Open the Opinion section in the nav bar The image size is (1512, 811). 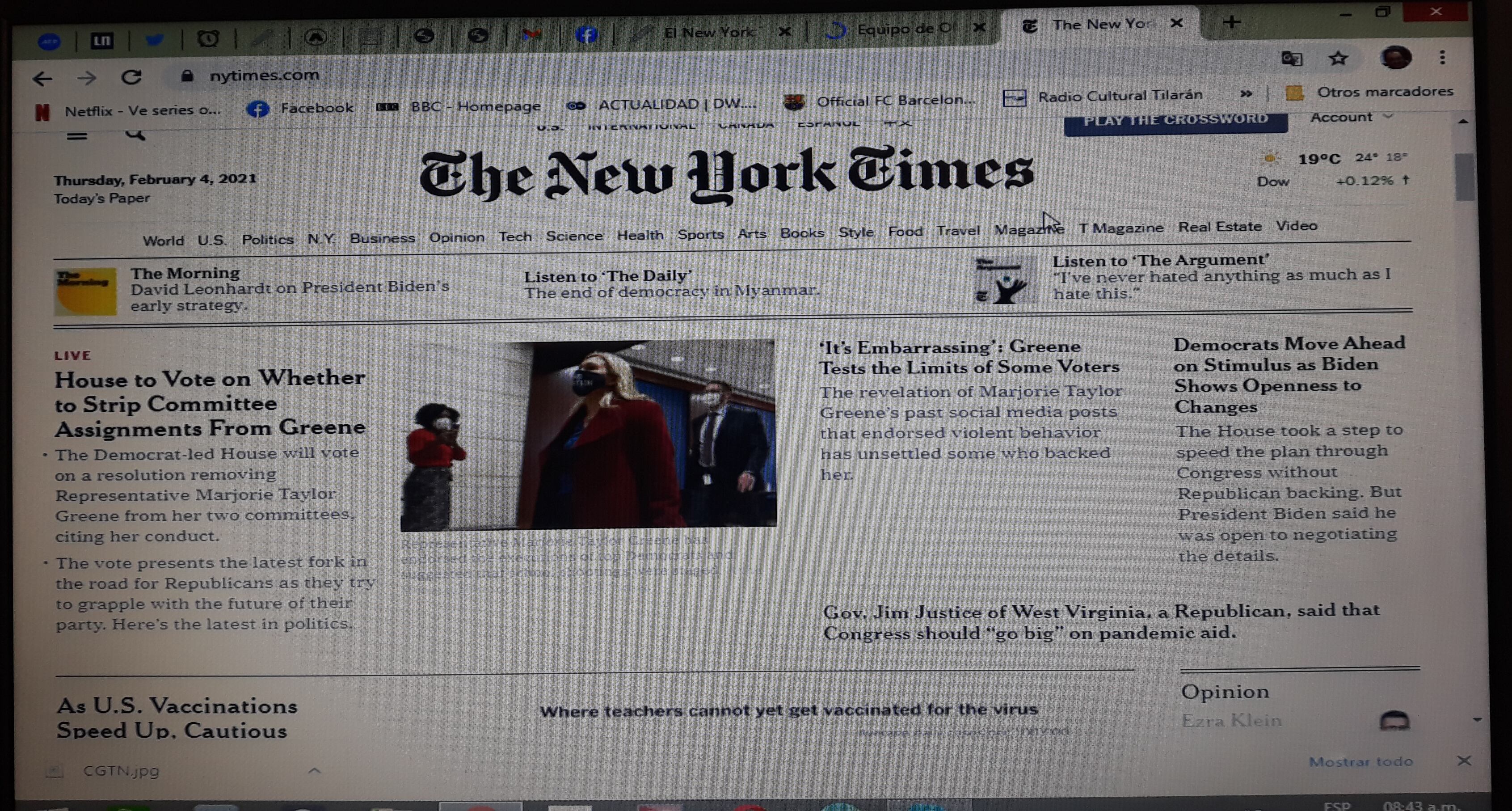pos(457,237)
